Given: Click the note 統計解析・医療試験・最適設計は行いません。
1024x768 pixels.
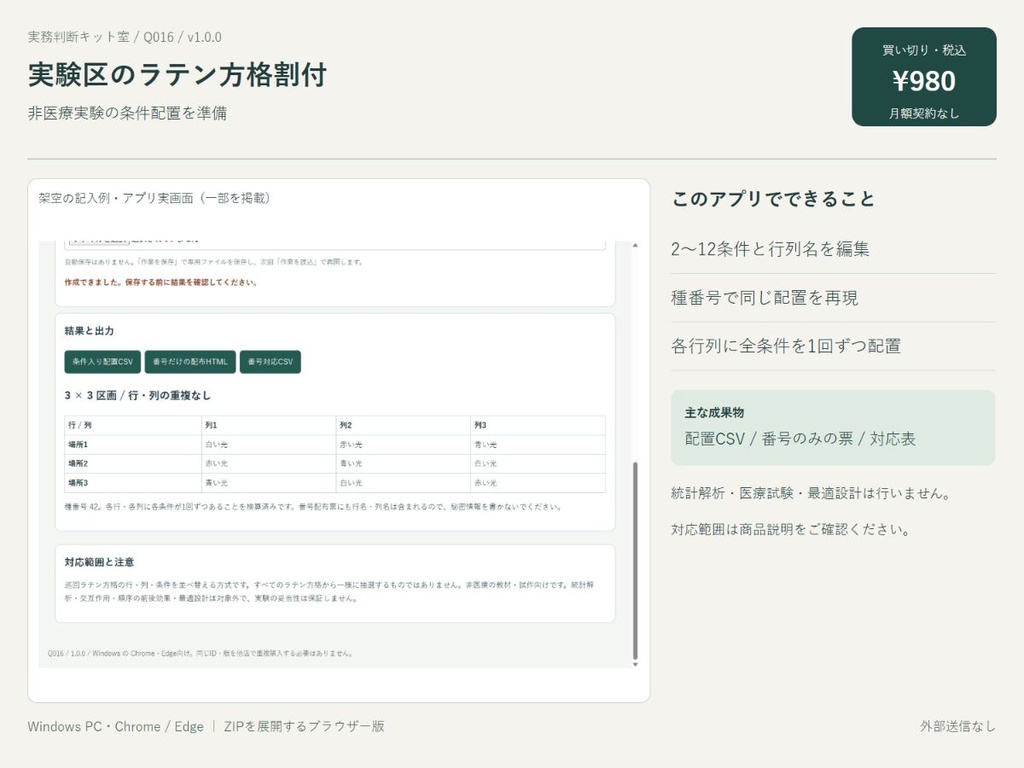Looking at the screenshot, I should pyautogui.click(x=810, y=493).
